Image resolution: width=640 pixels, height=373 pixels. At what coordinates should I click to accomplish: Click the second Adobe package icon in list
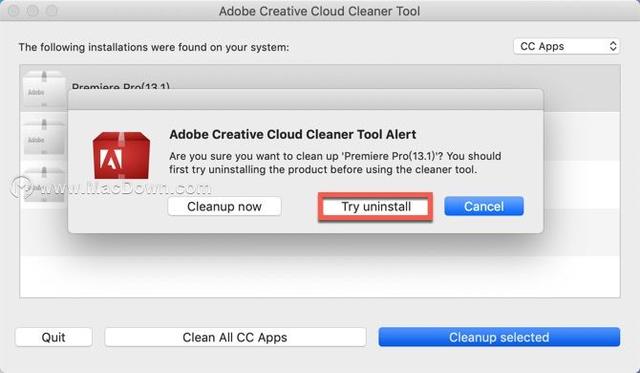pos(44,137)
